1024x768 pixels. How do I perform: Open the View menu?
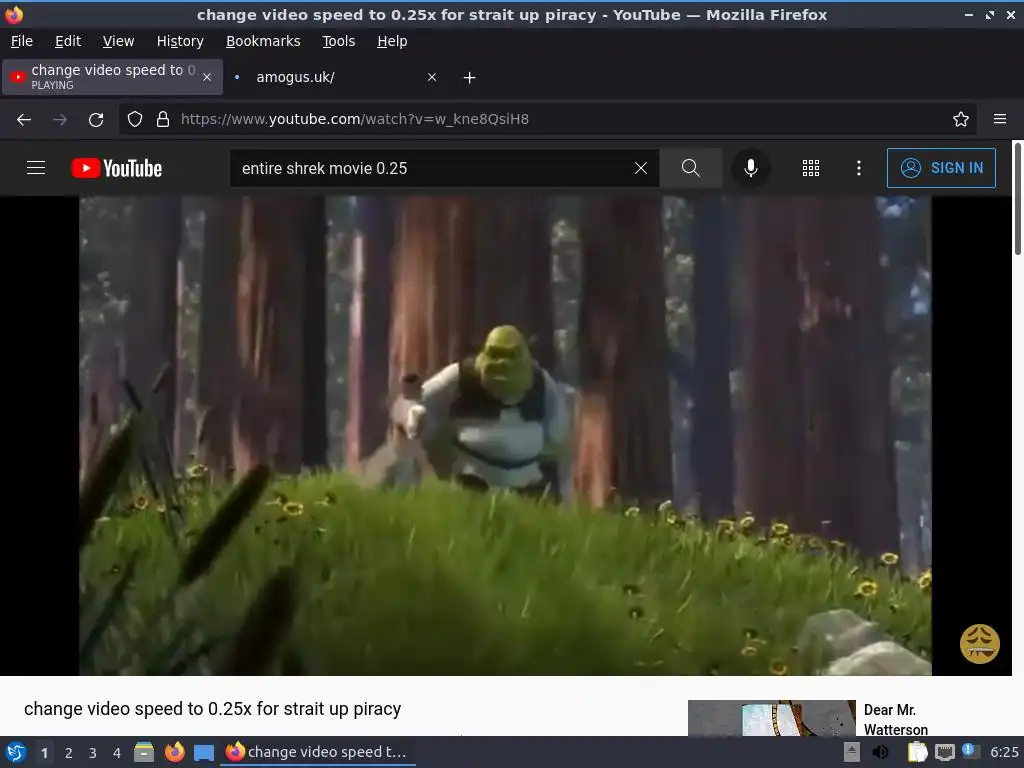118,41
